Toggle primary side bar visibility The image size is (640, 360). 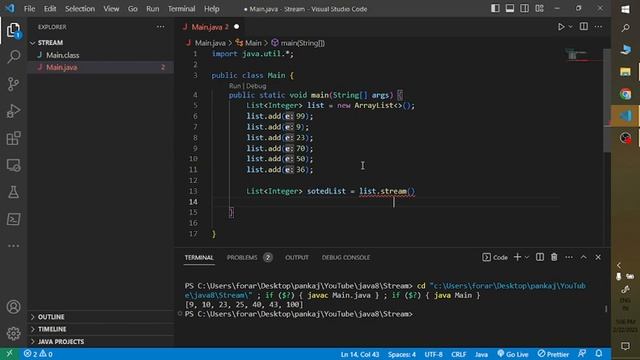point(495,9)
